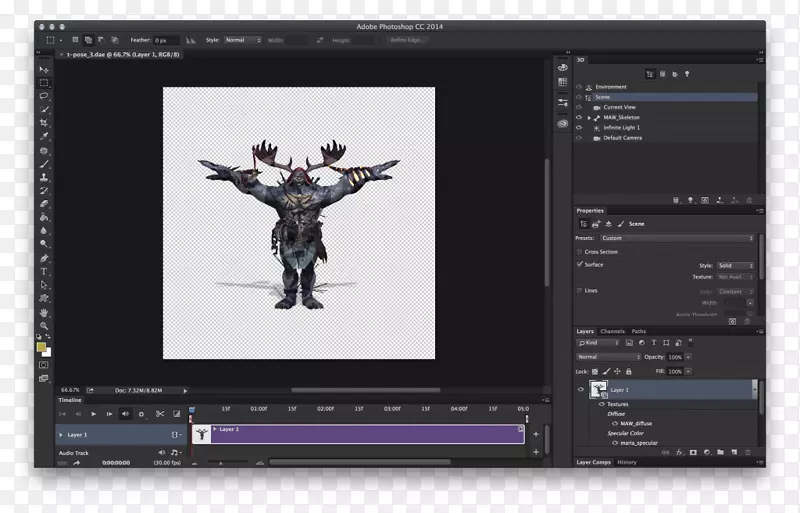Select the Rectangular Marquee tool in toolbox
This screenshot has height=513, width=800.
(x=44, y=83)
